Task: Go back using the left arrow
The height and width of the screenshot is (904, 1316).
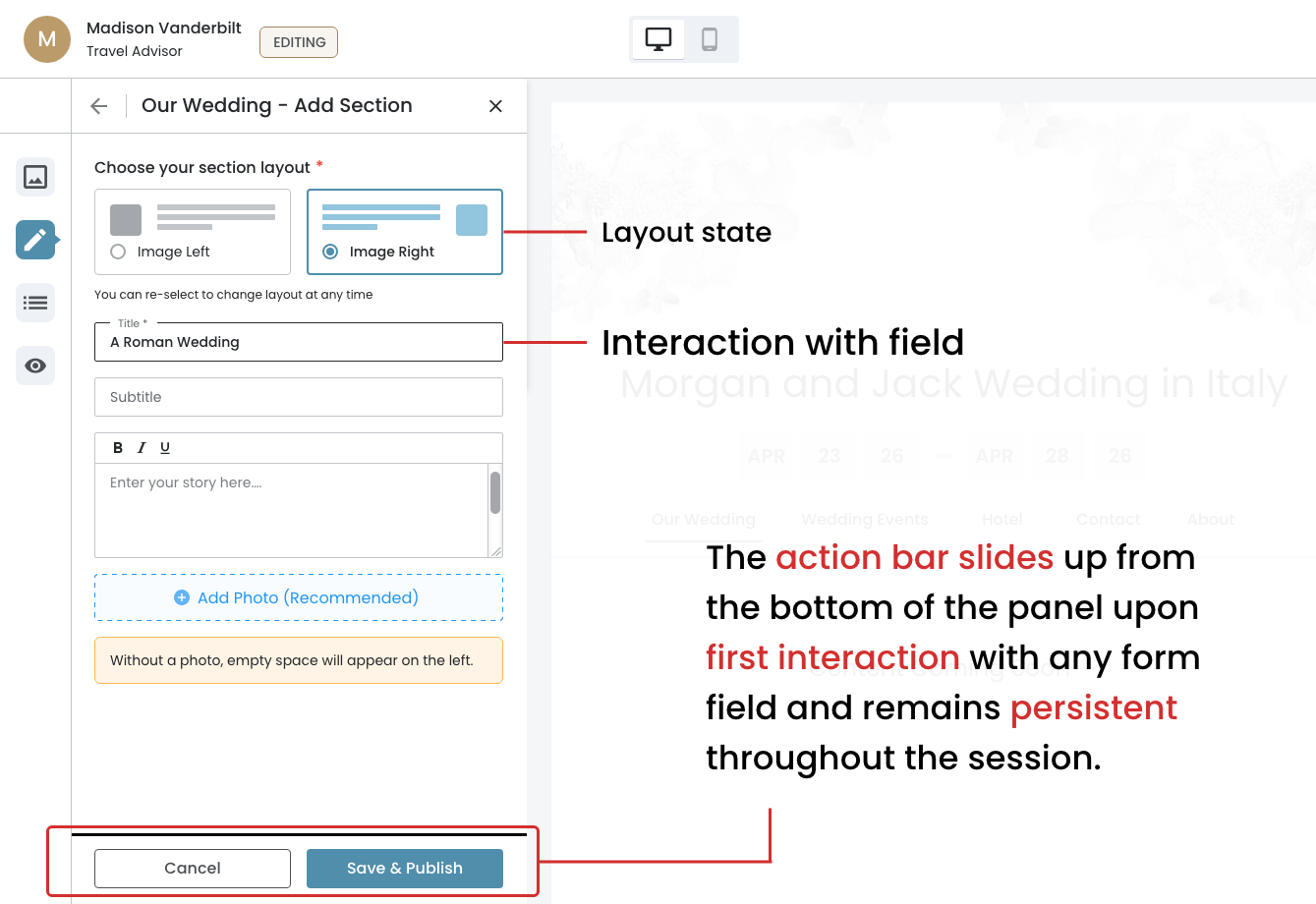Action: (x=98, y=106)
